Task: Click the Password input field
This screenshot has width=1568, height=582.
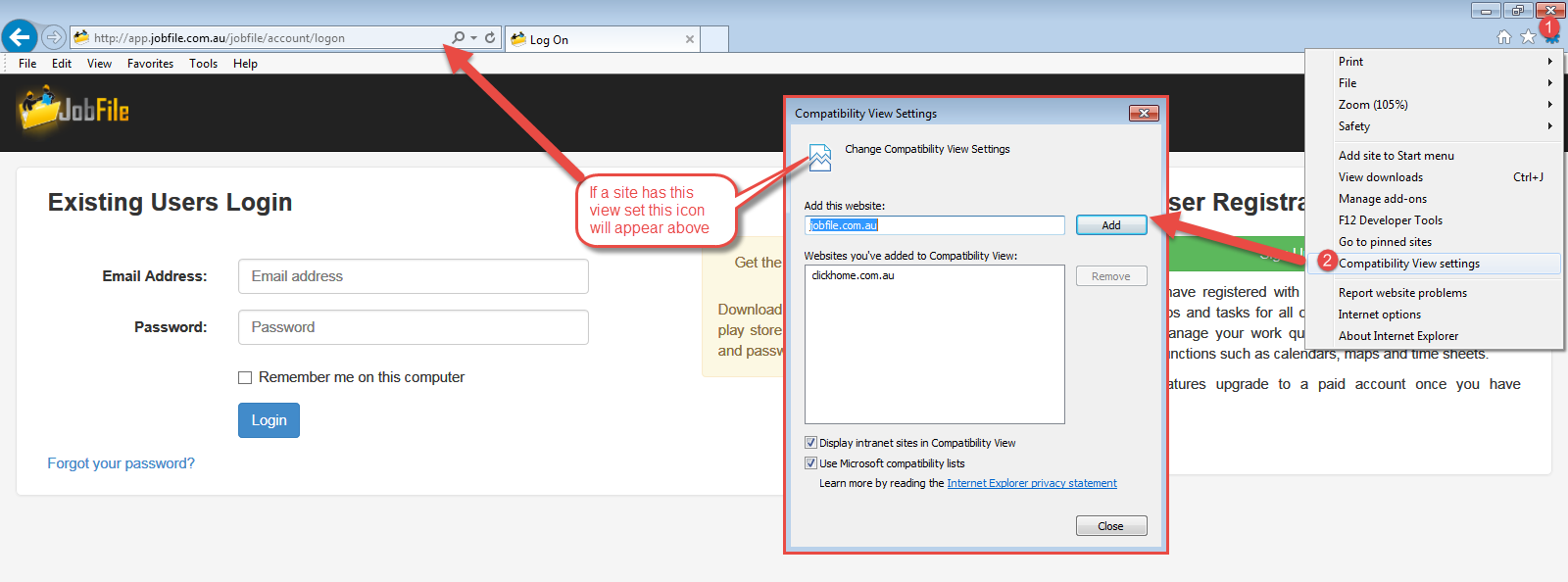Action: 414,327
